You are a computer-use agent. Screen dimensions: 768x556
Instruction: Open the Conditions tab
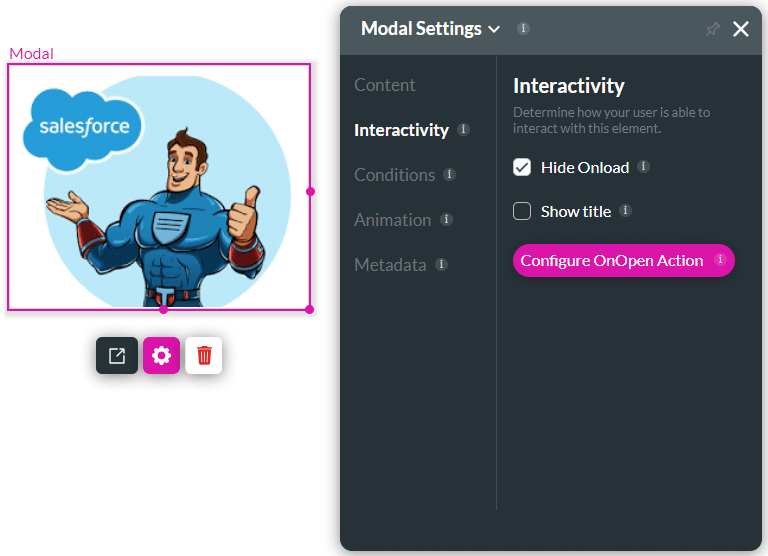point(394,175)
